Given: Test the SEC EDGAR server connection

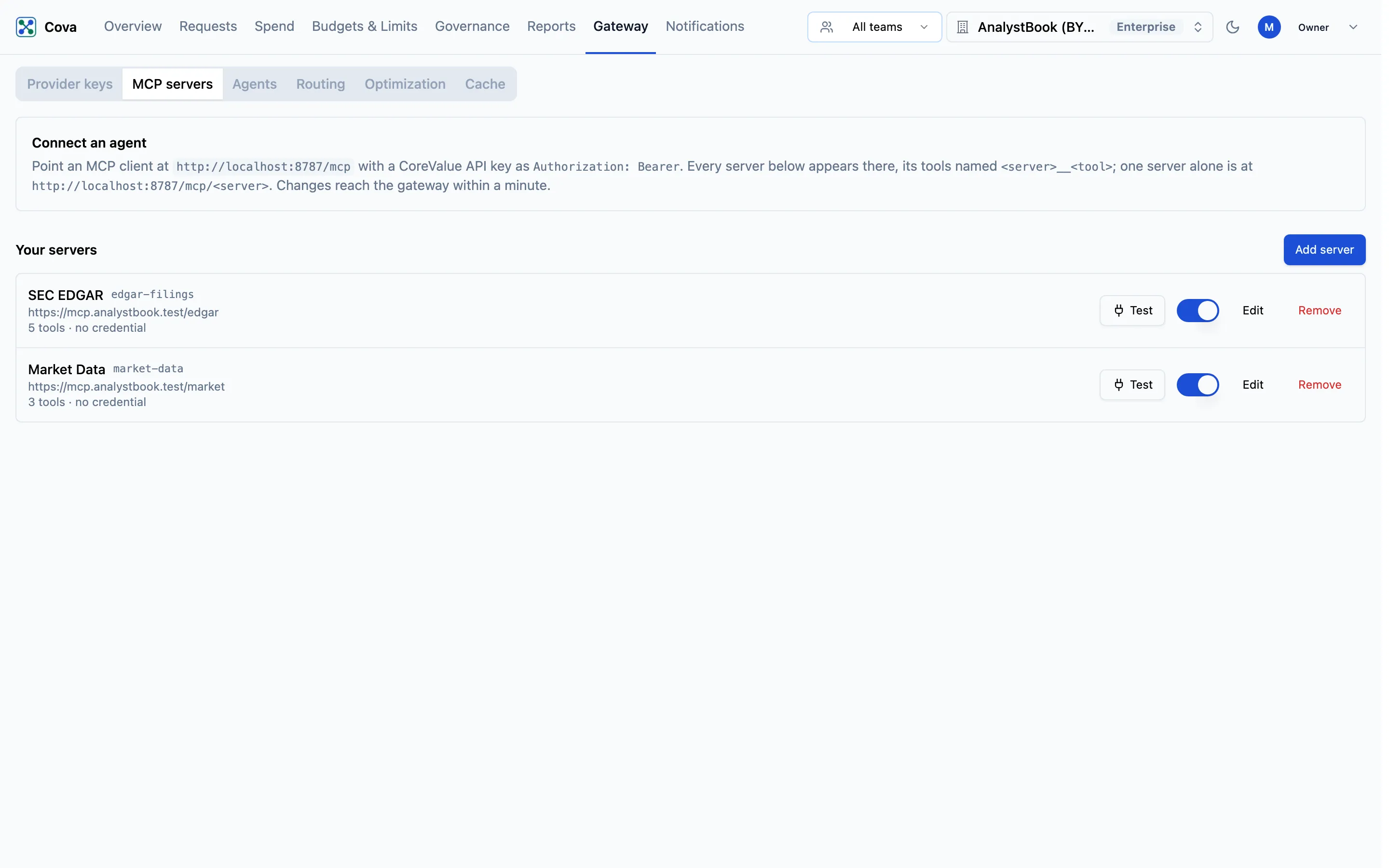Looking at the screenshot, I should tap(1132, 311).
